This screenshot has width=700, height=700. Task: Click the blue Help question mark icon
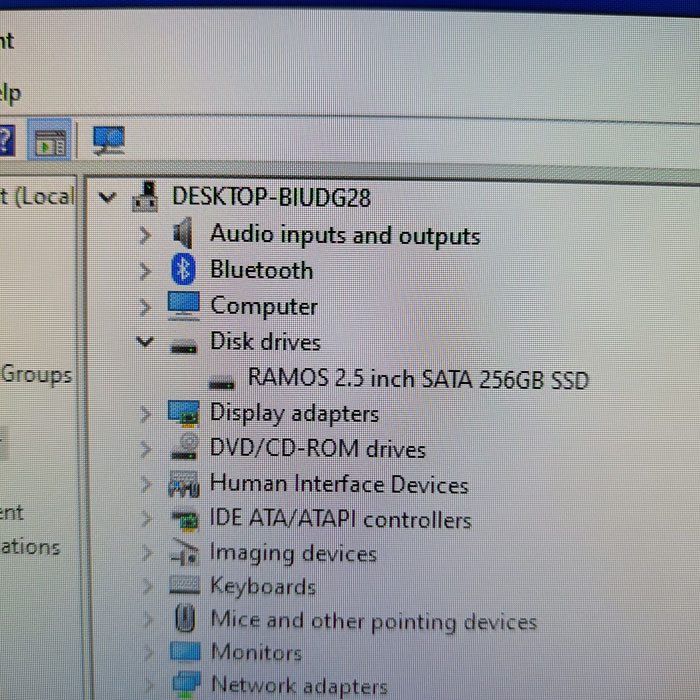[x=5, y=141]
